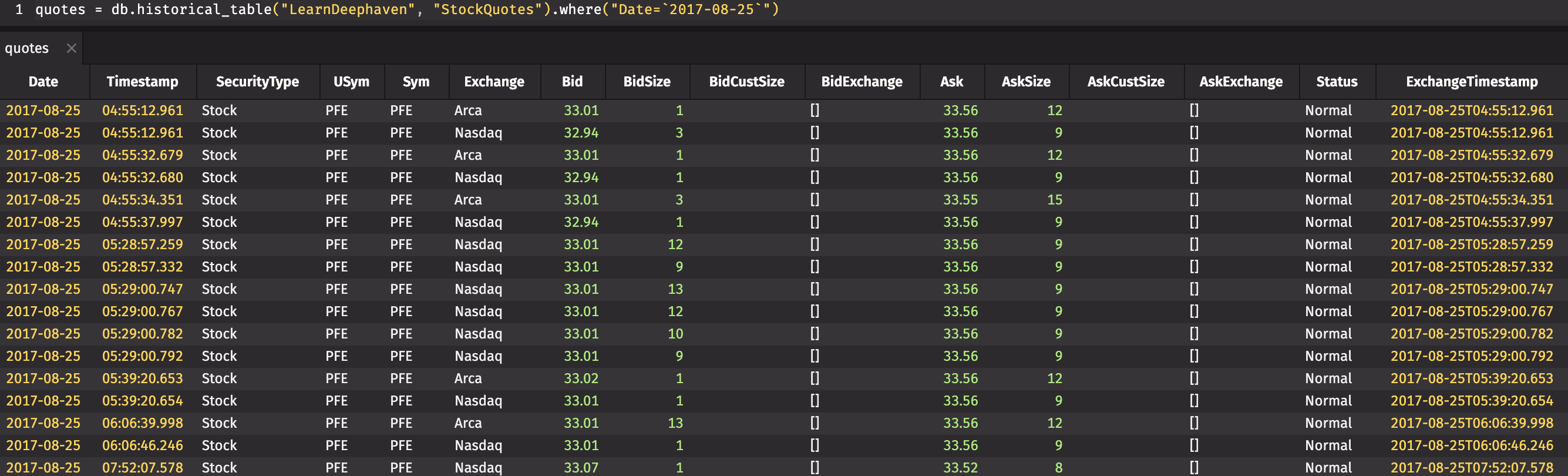
Task: Click the SecurityType column header
Action: (x=257, y=82)
